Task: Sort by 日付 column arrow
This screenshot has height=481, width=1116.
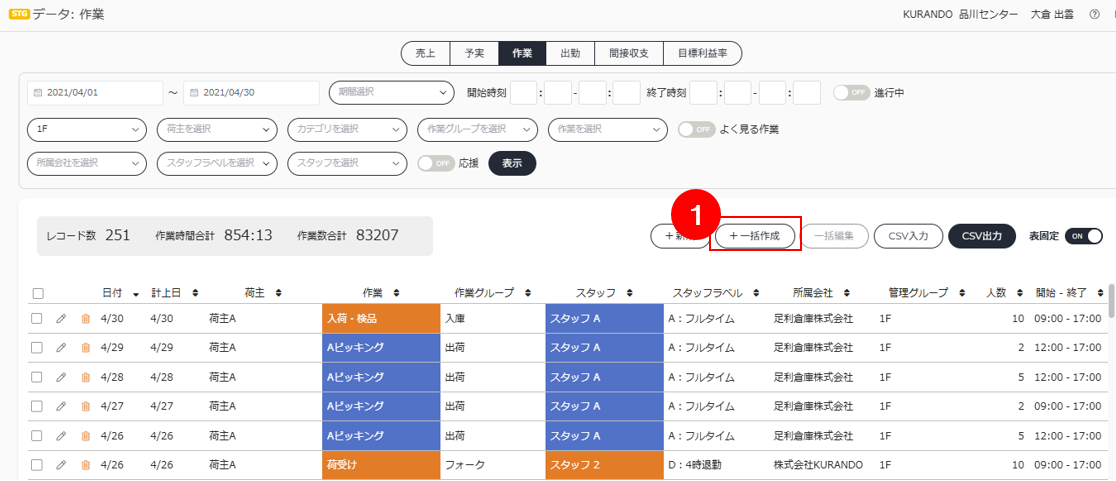Action: pos(136,292)
